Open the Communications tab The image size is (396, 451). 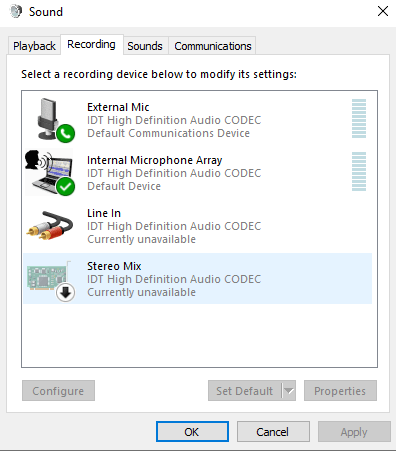tap(213, 46)
